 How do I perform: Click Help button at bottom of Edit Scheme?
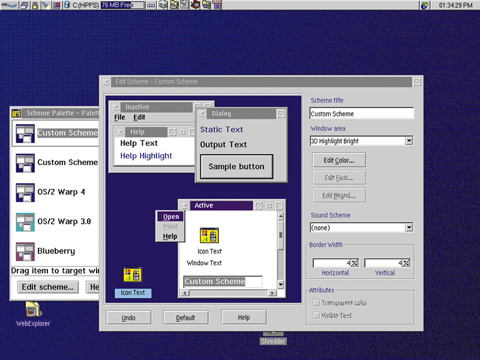tap(244, 317)
